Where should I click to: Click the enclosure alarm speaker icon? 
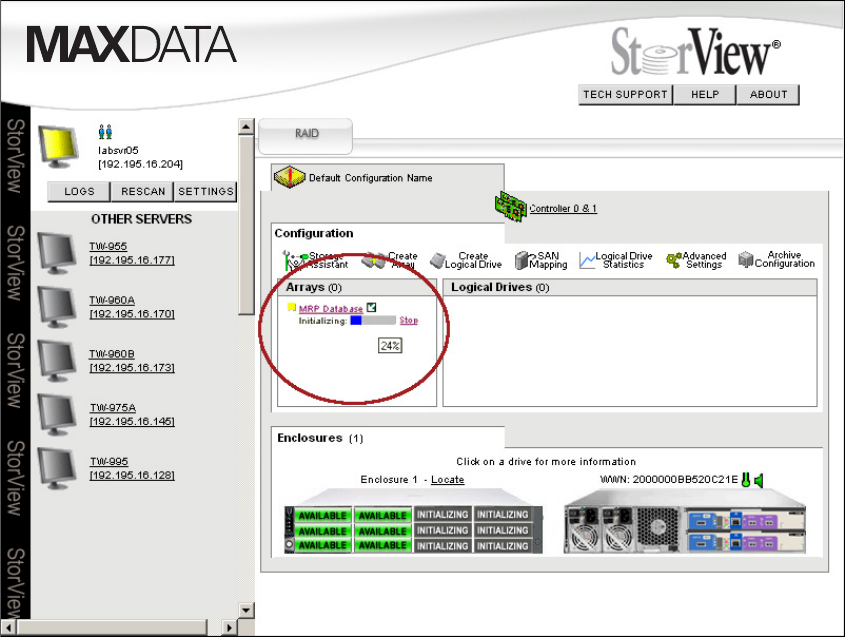[759, 480]
